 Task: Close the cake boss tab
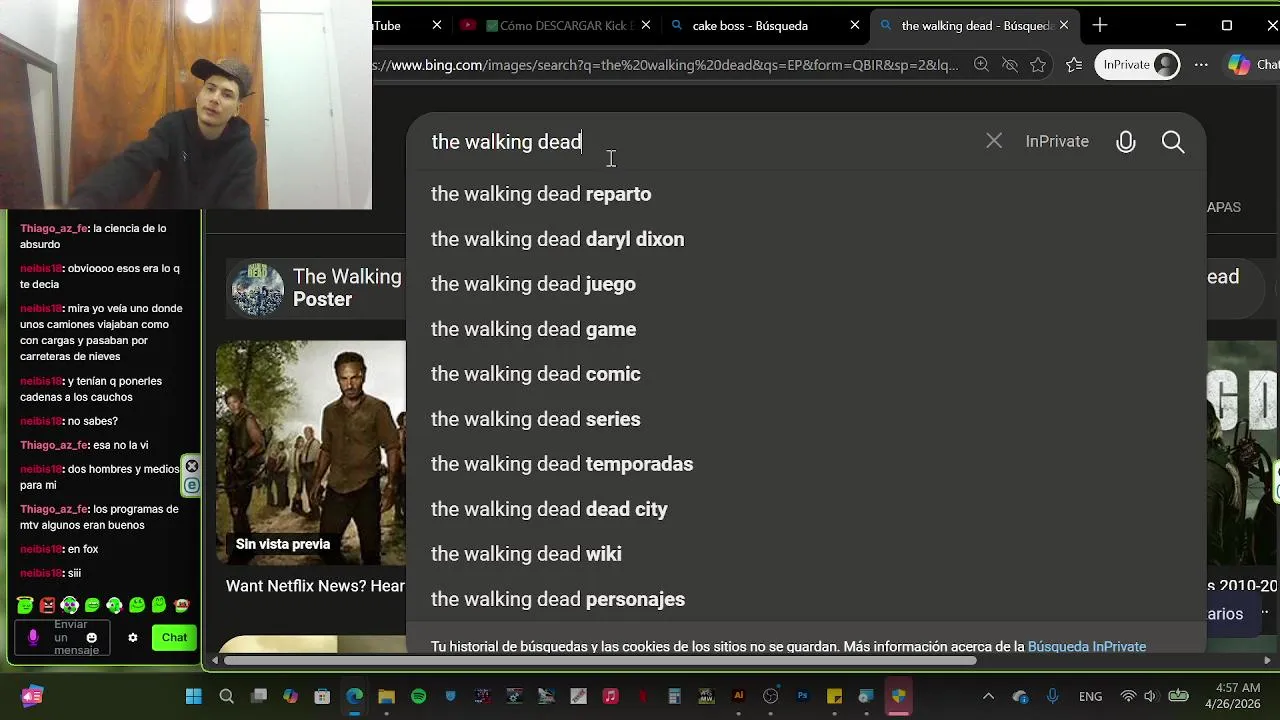click(855, 26)
